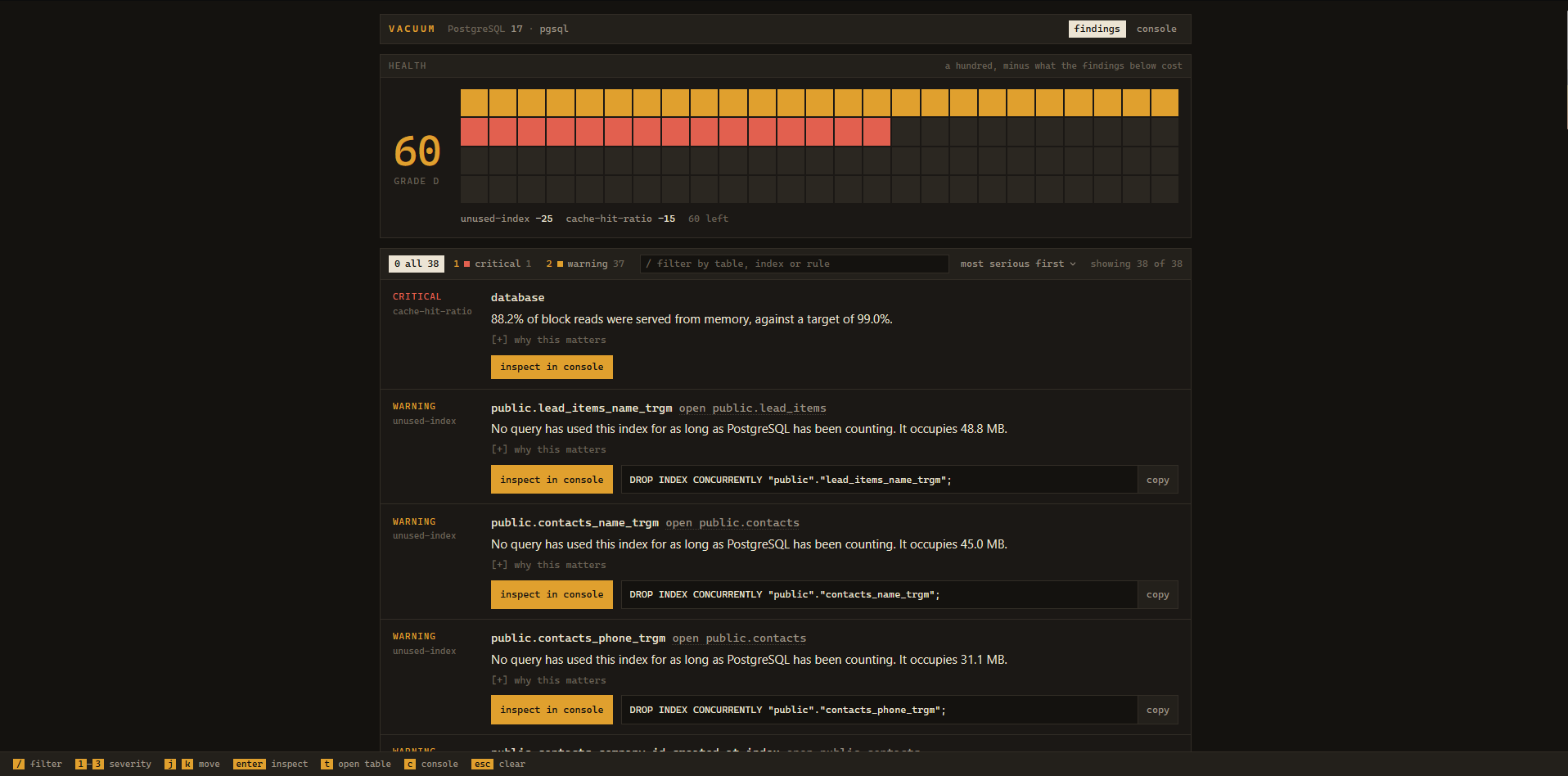The height and width of the screenshot is (776, 1568).
Task: Open public.lead_items table link
Action: pos(752,408)
